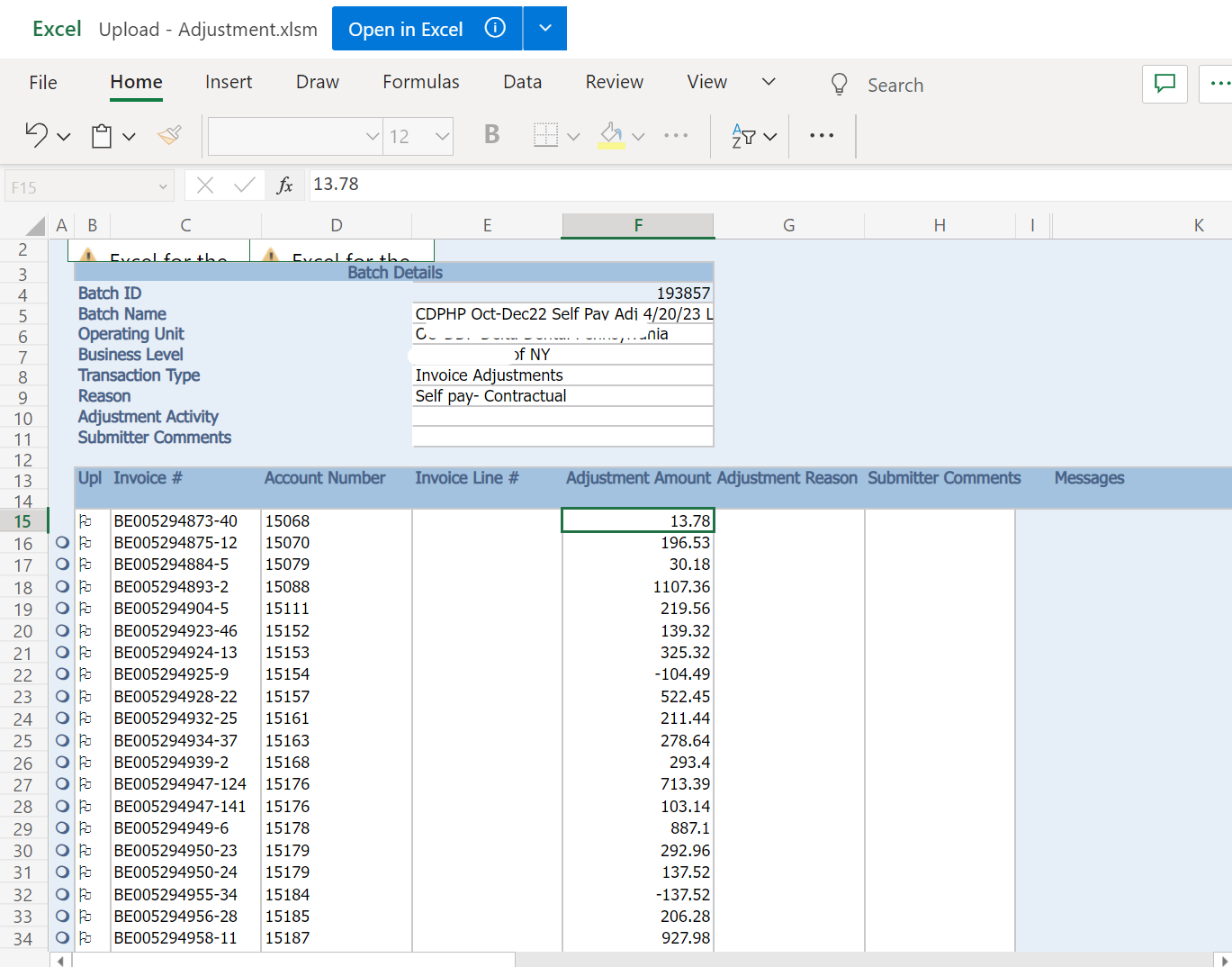Confirm formula entry with the checkmark icon
The image size is (1232, 967).
pos(244,185)
